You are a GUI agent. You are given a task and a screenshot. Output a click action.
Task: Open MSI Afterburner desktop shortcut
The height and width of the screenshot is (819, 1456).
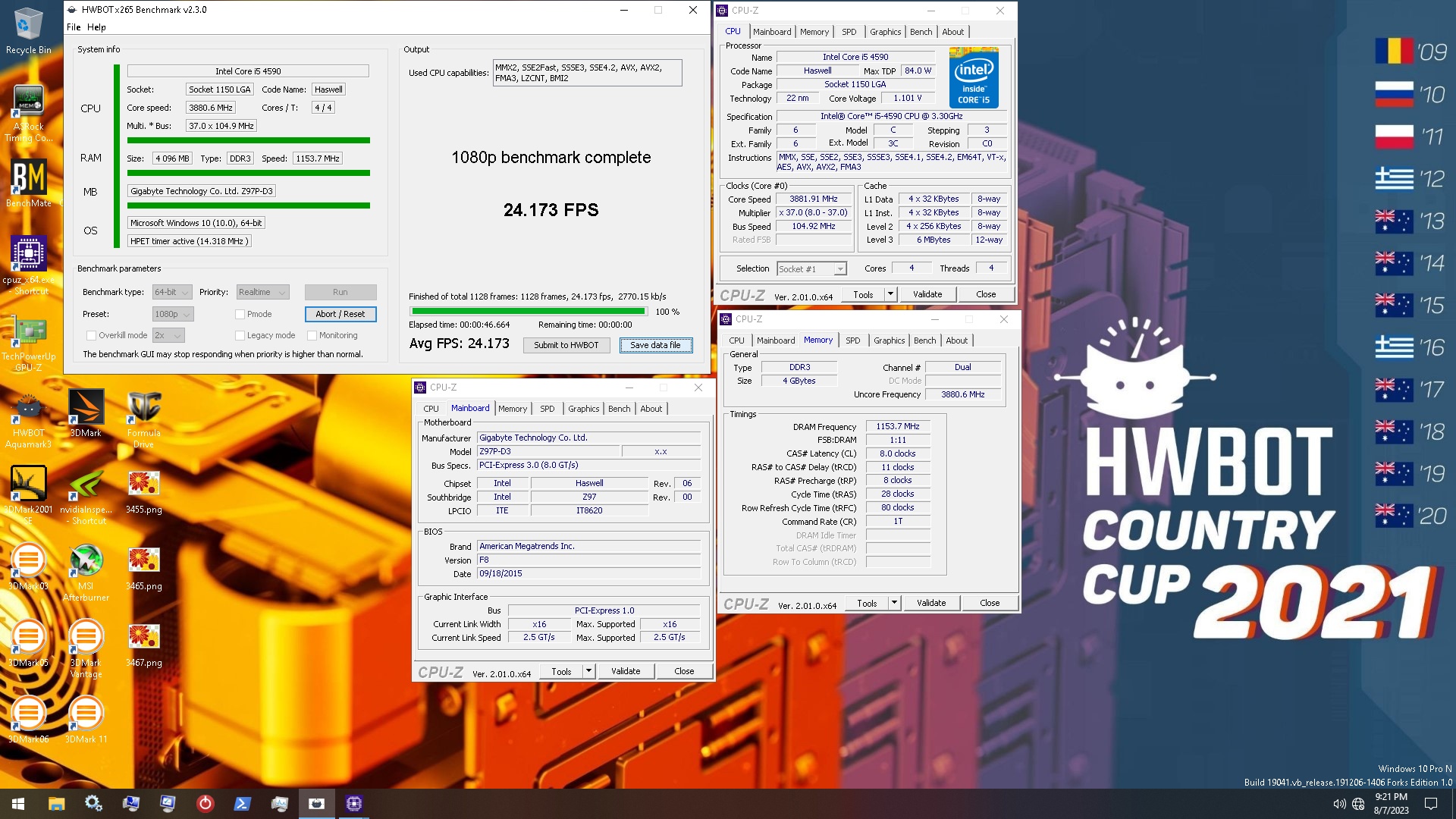click(x=86, y=573)
